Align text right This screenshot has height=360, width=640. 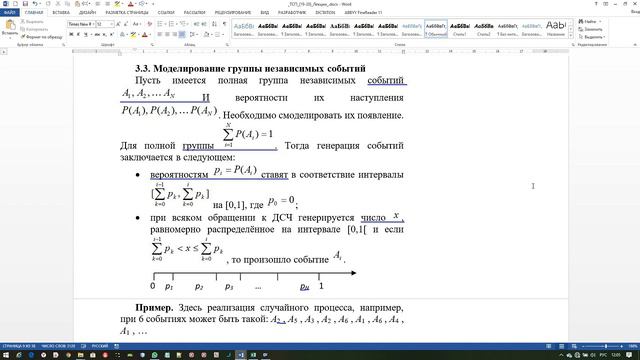pyautogui.click(x=174, y=35)
